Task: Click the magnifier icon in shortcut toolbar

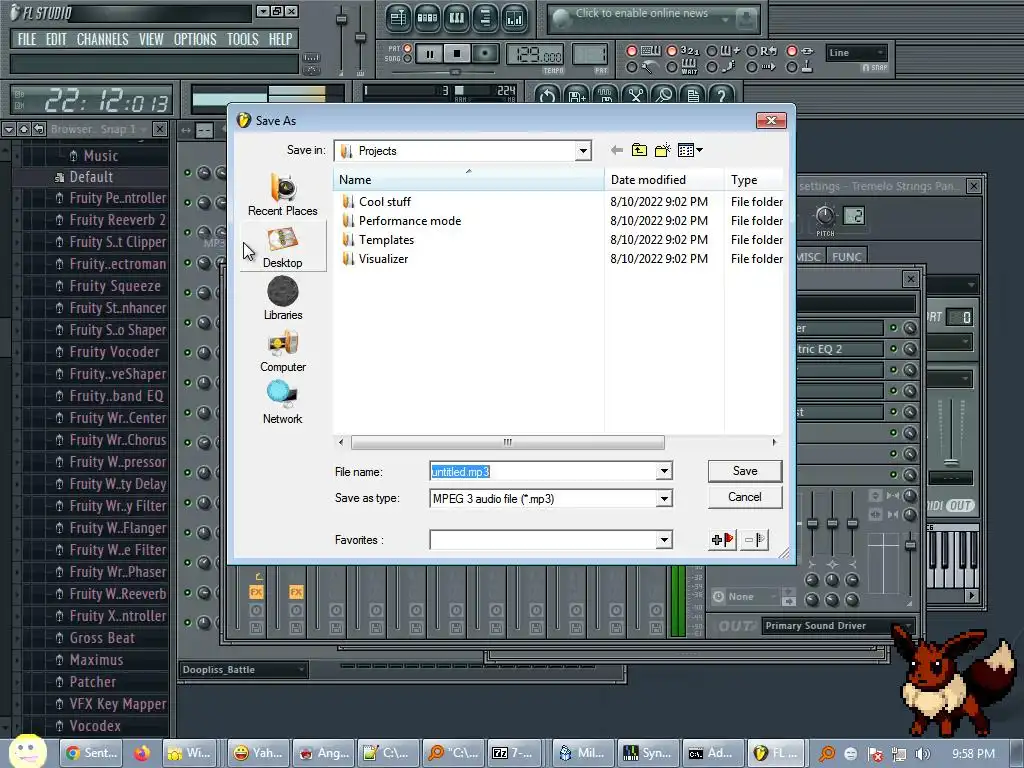Action: 664,96
